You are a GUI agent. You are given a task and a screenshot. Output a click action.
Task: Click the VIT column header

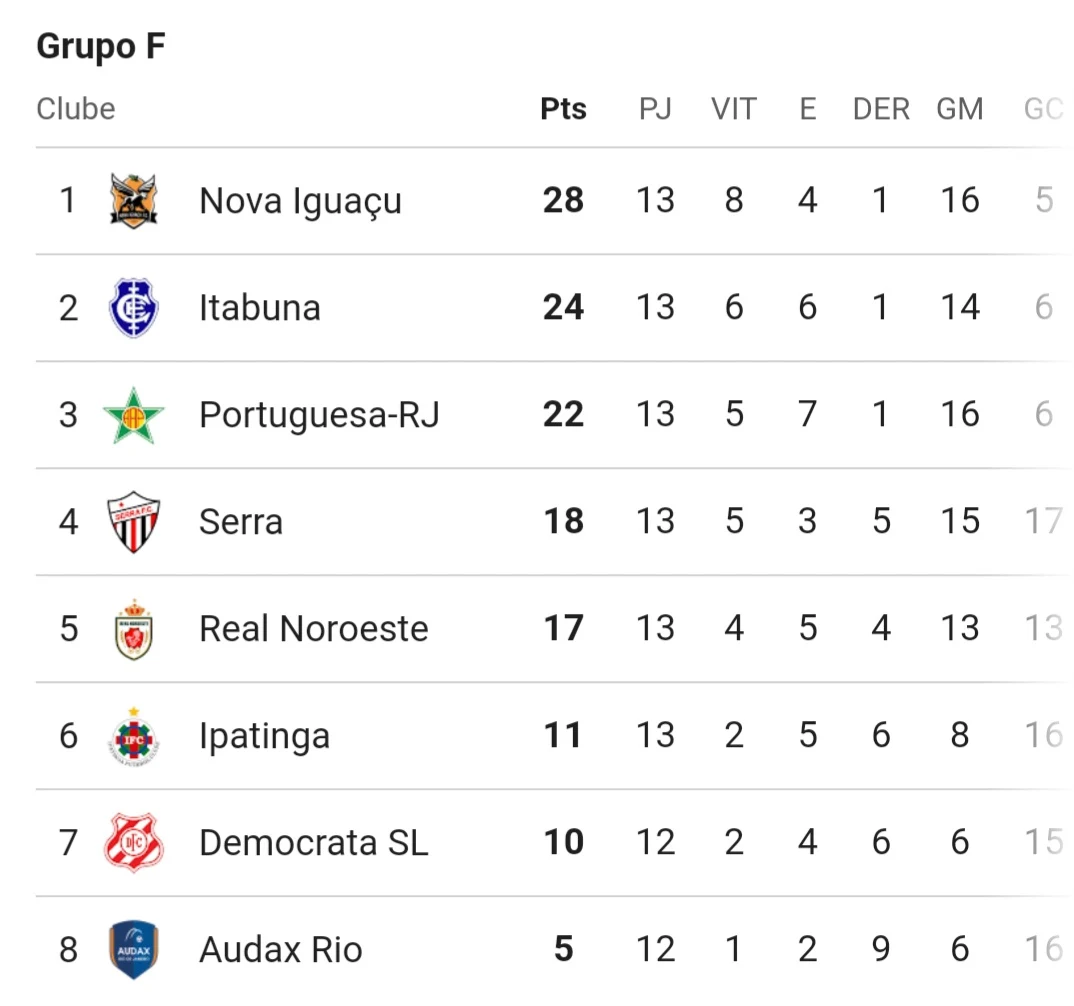pos(734,109)
